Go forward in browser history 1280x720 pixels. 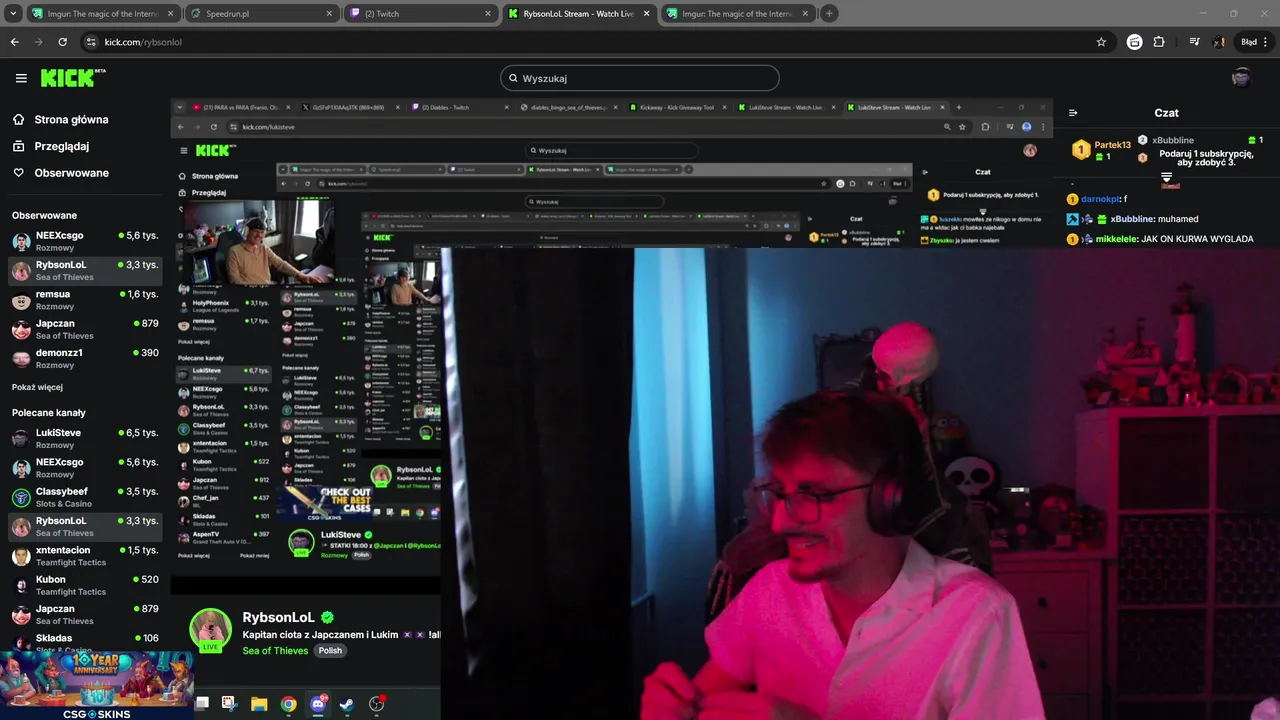(x=38, y=42)
